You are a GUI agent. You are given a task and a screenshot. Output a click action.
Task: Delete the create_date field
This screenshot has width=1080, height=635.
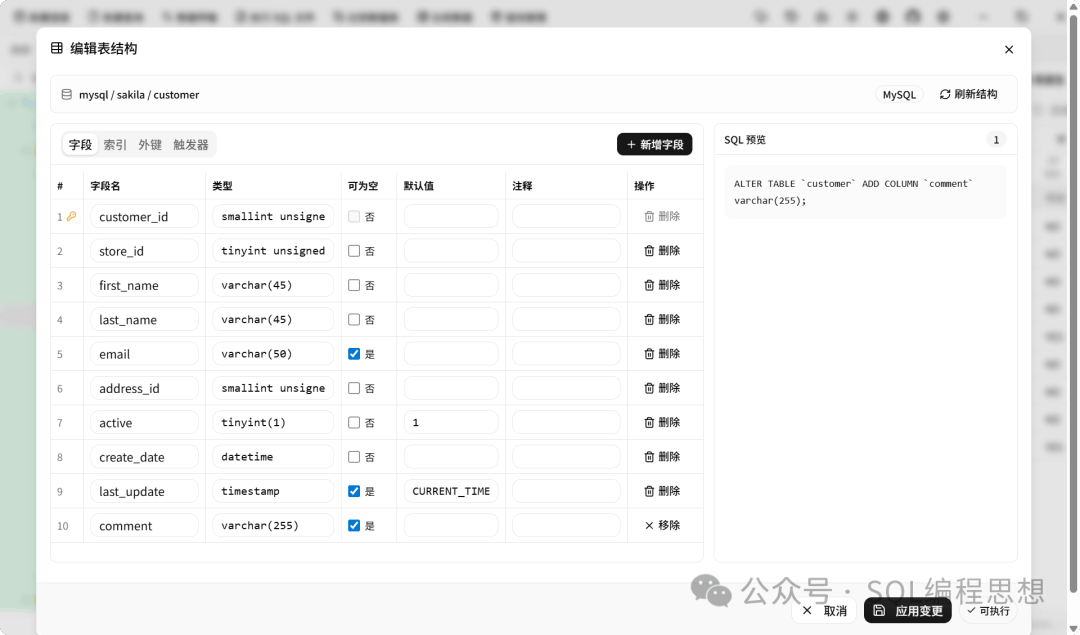tap(662, 457)
